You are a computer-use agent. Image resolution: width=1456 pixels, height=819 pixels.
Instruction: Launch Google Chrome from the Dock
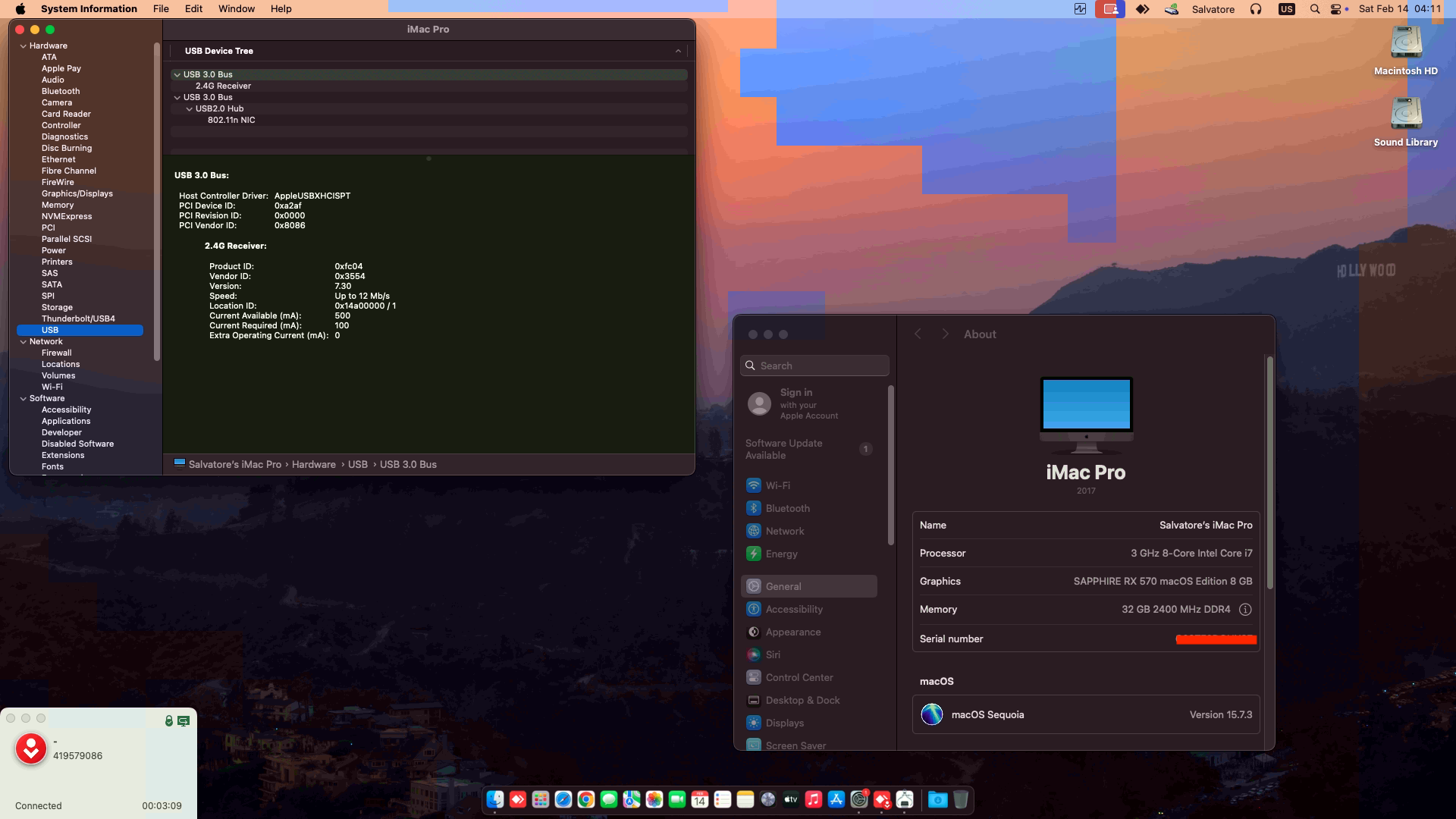point(586,799)
